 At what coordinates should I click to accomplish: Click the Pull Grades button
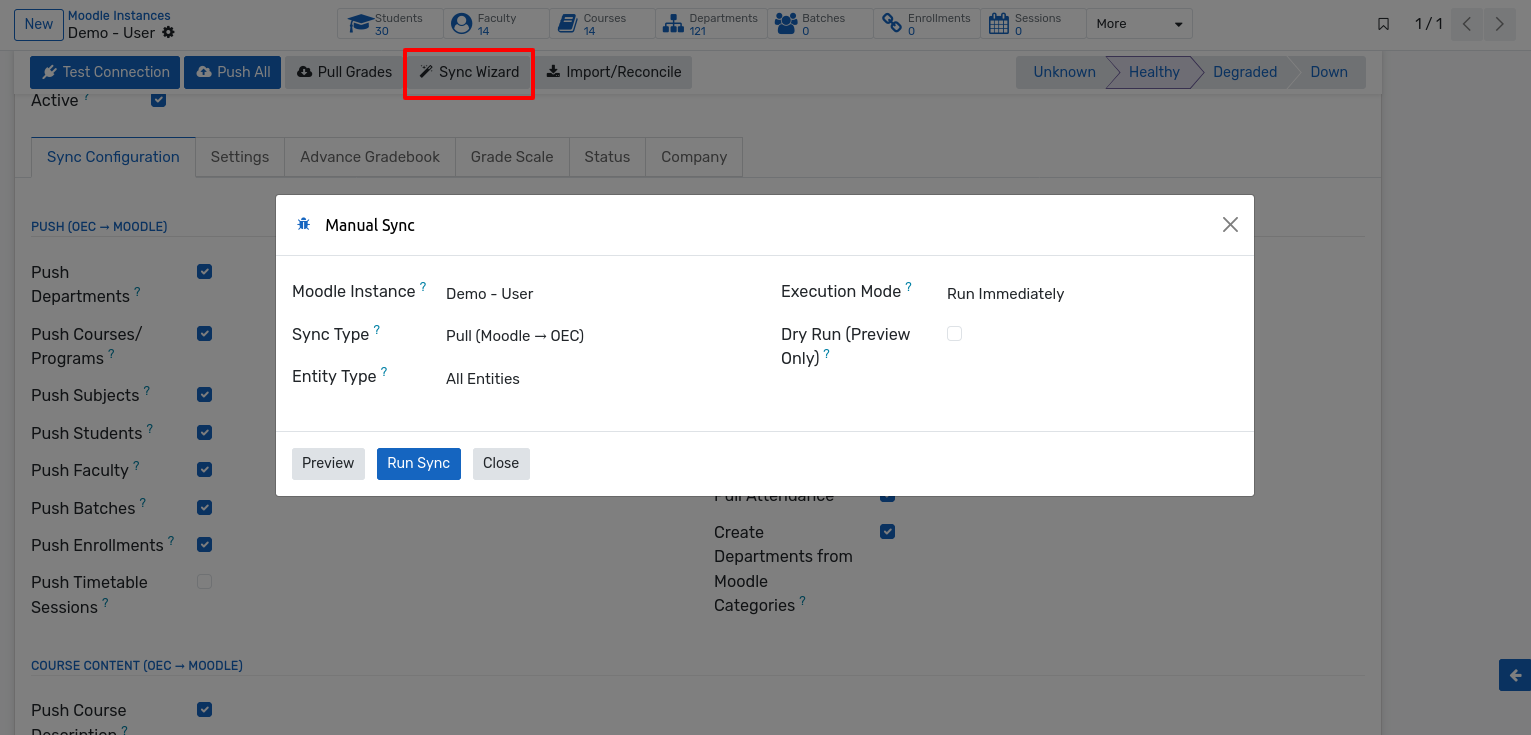pos(344,72)
